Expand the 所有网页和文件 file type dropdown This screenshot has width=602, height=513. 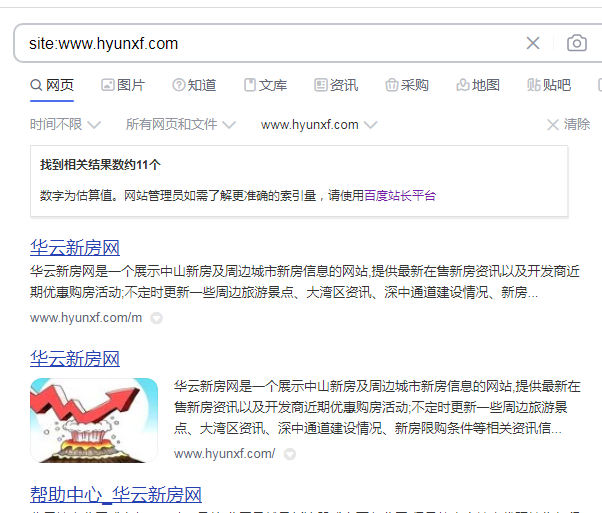pos(180,125)
